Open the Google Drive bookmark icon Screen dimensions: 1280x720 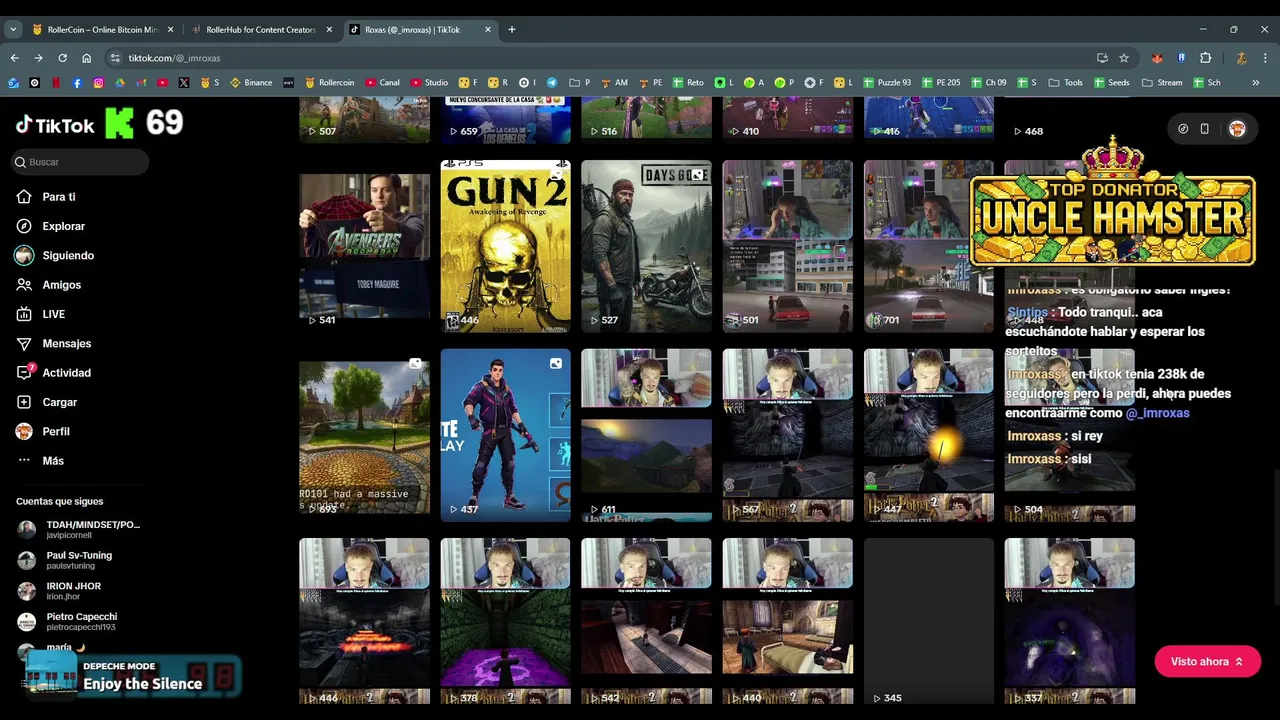tap(119, 83)
